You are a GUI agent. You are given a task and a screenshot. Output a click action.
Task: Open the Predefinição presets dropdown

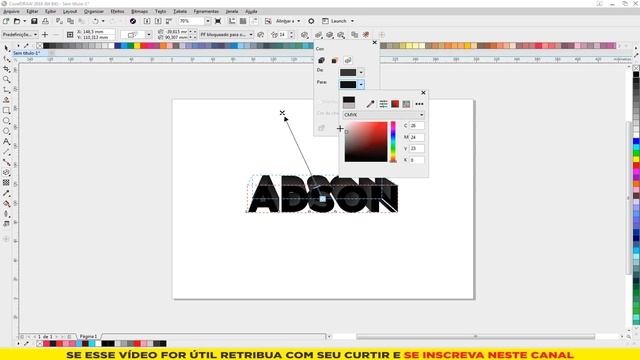pyautogui.click(x=20, y=35)
